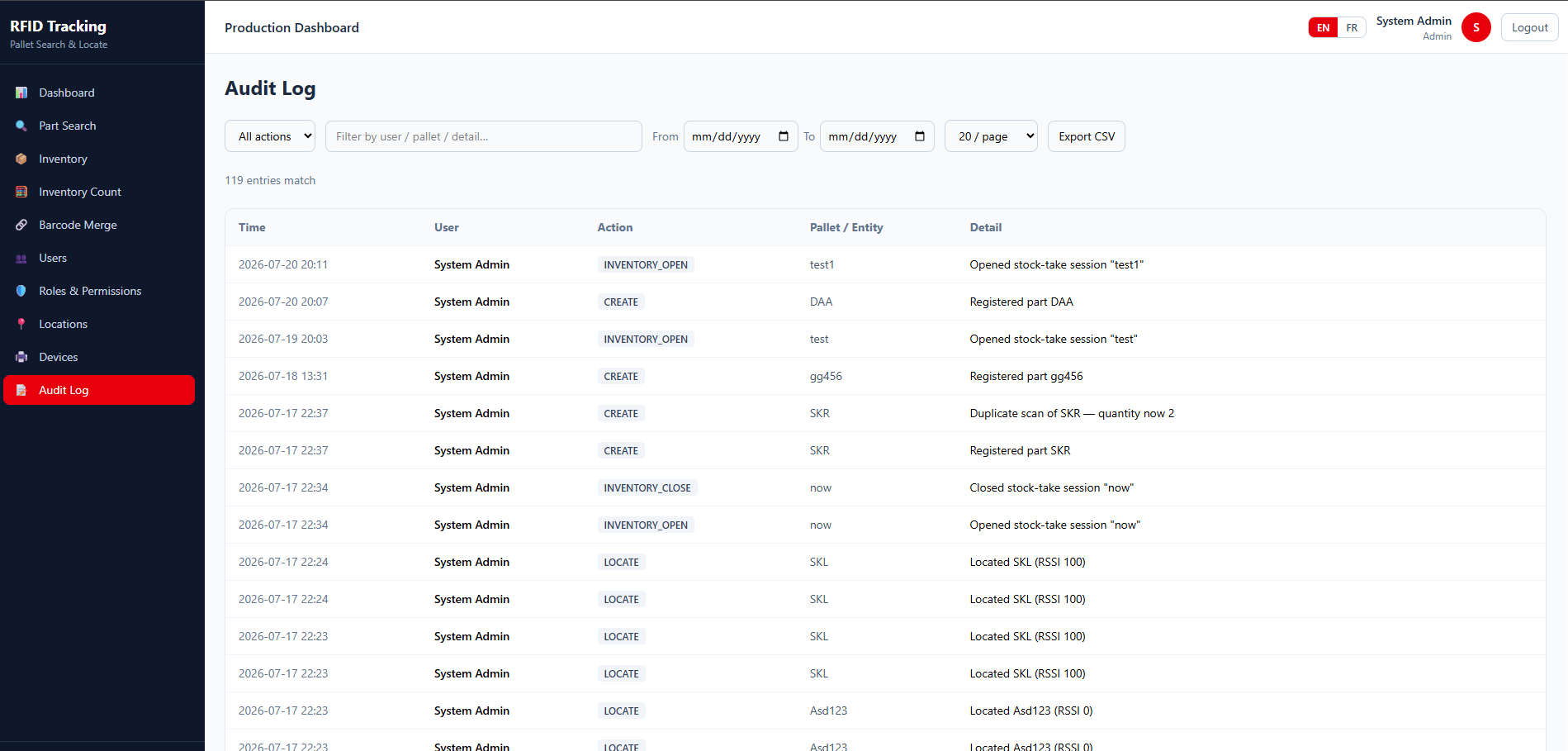Click timestamp 2026-07-20 20:11
The image size is (1568, 751).
[x=283, y=264]
